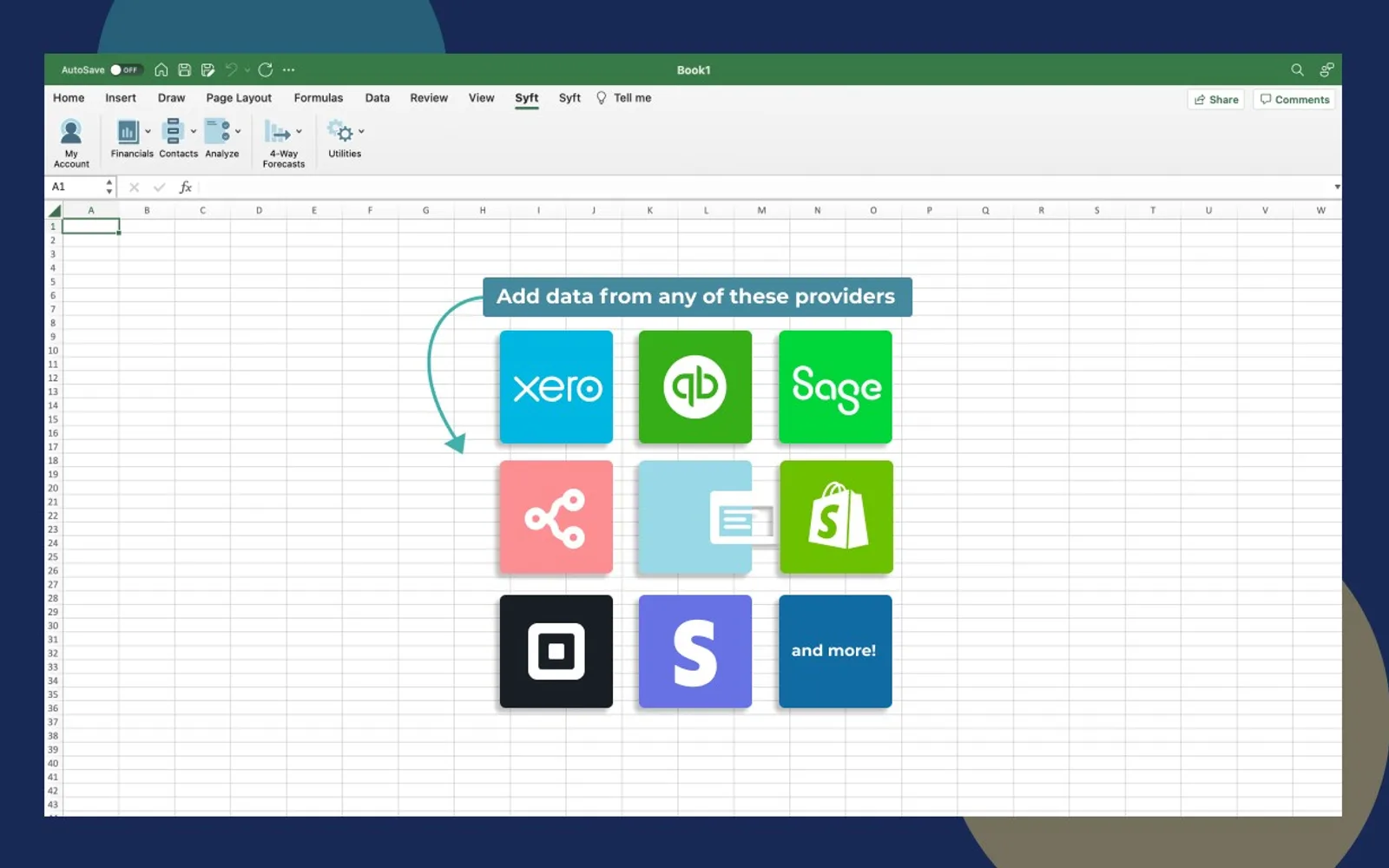
Task: Open the Undo history dropdown arrow
Action: (x=247, y=70)
